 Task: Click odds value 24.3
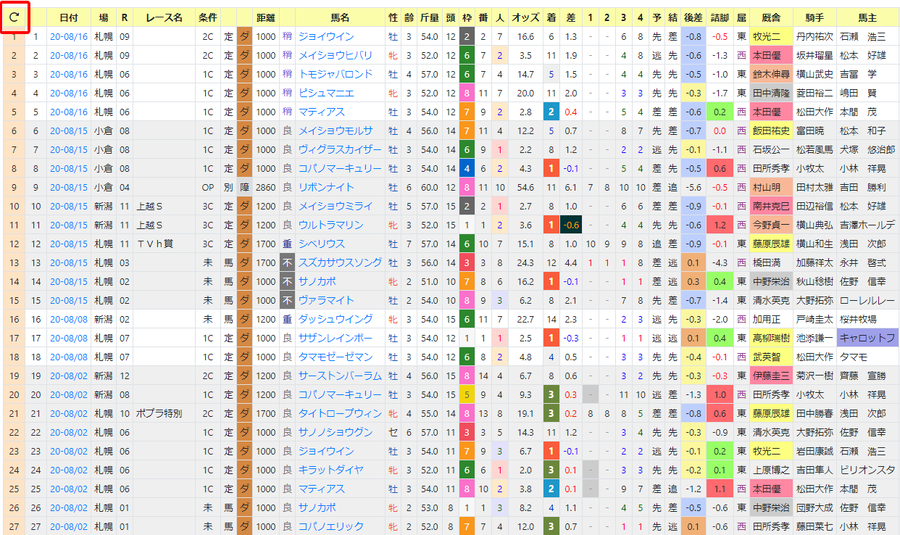(525, 263)
